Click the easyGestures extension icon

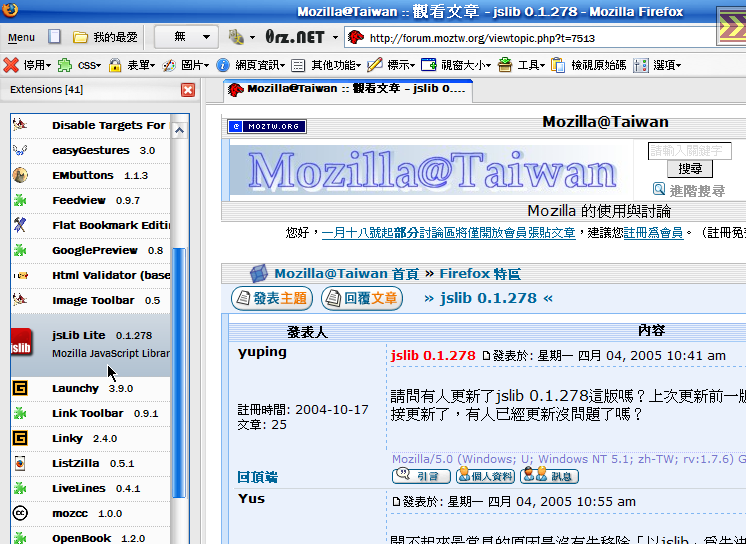pos(20,150)
